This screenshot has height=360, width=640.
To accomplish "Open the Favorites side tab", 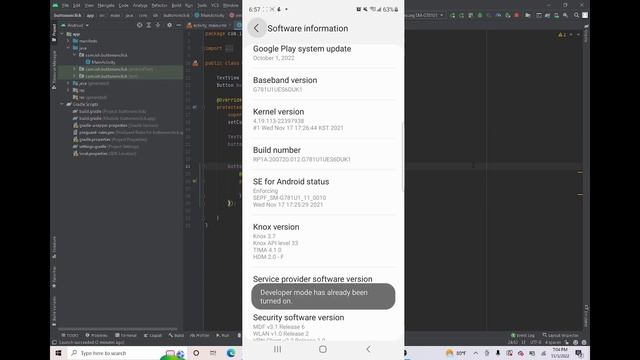I will tap(54, 278).
